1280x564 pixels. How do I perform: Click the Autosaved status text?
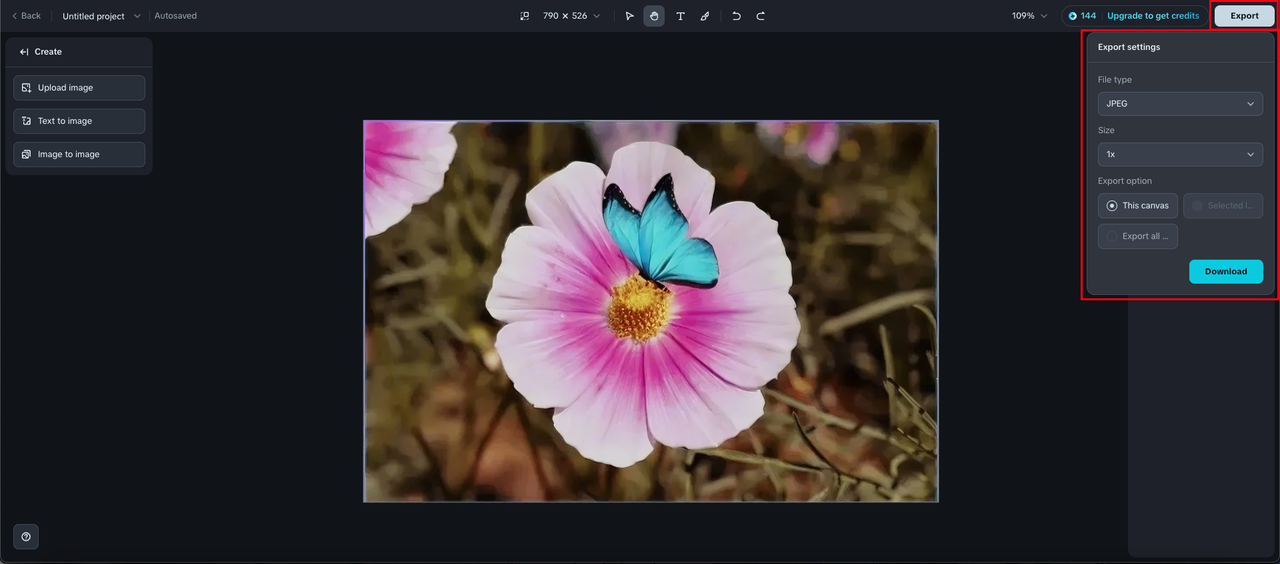pyautogui.click(x=176, y=16)
